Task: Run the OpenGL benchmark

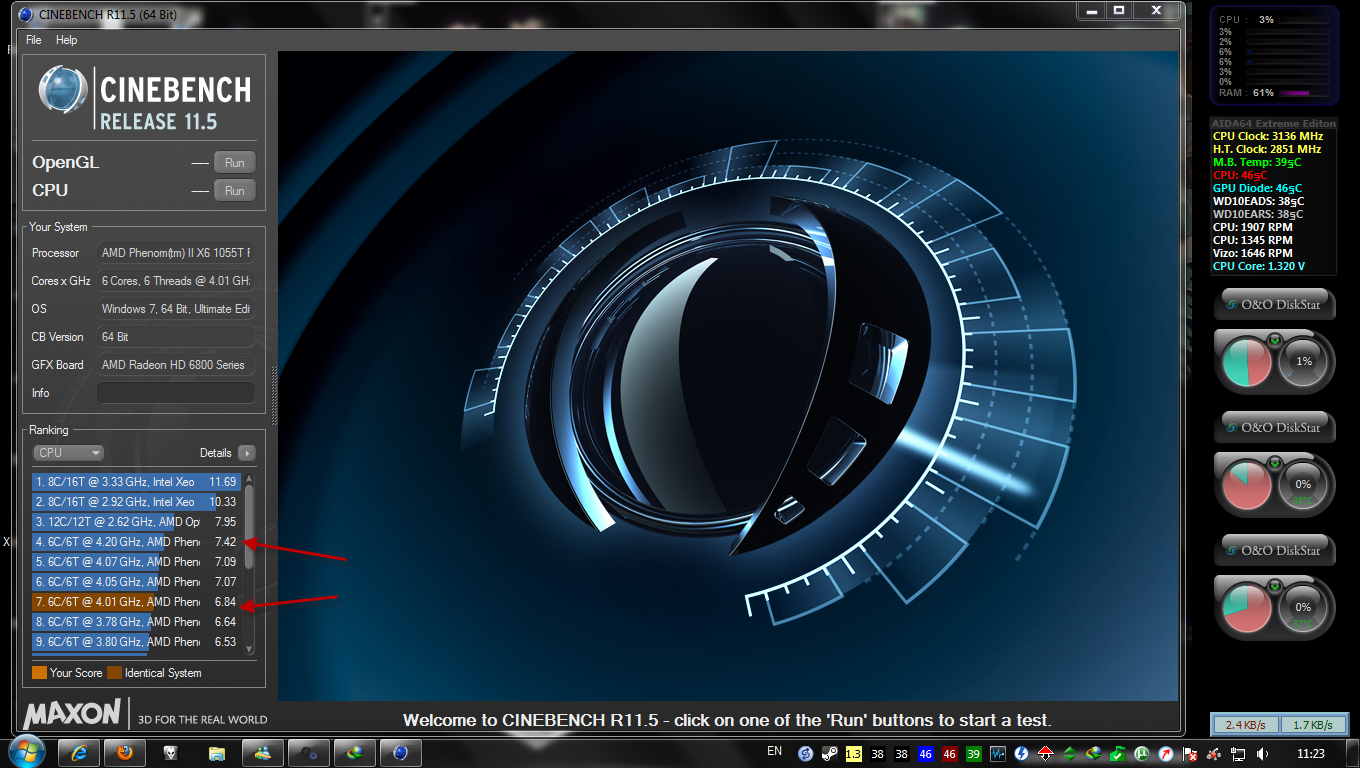Action: pyautogui.click(x=234, y=163)
